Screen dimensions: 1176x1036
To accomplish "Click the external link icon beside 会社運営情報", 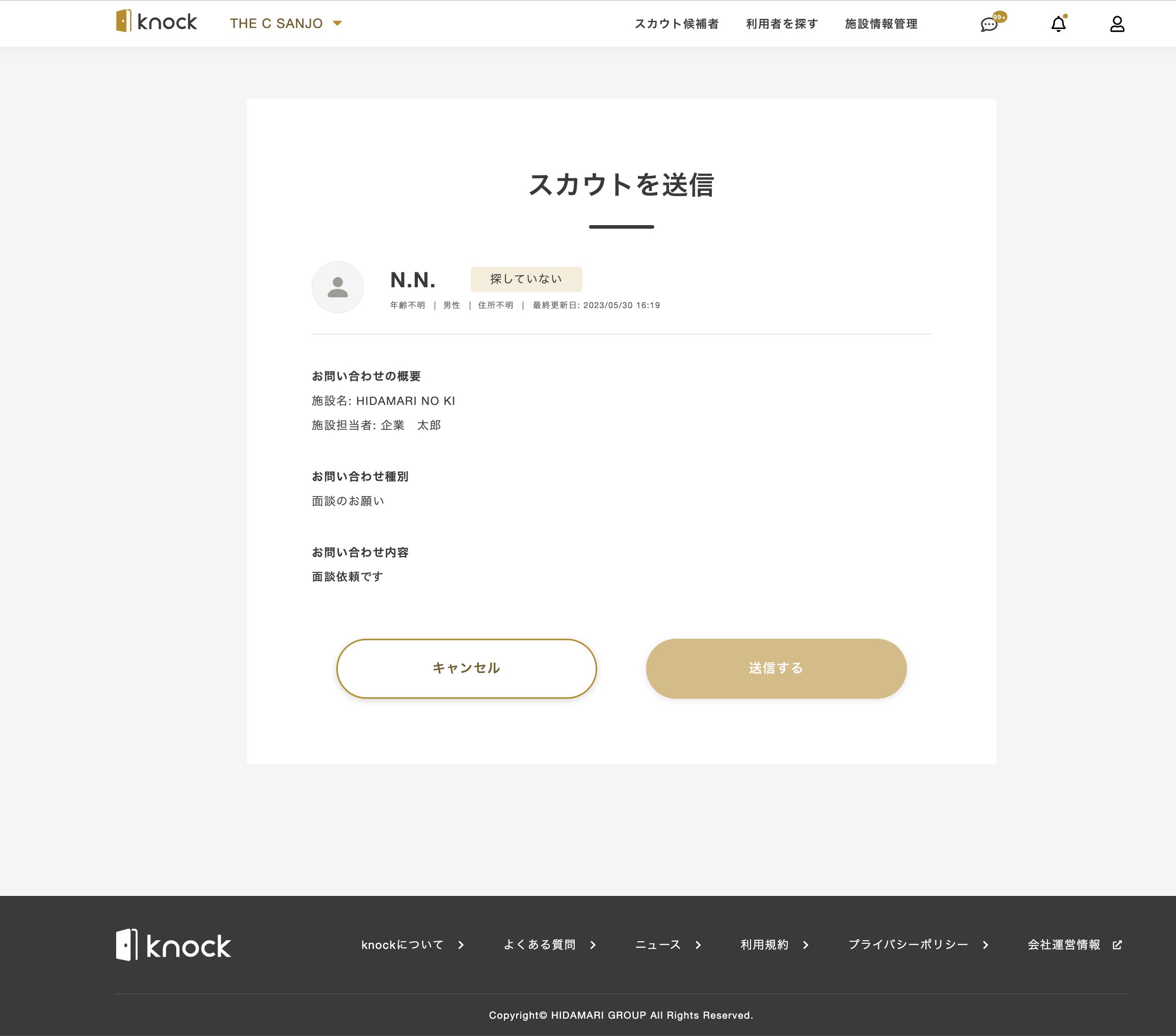I will coord(1117,944).
